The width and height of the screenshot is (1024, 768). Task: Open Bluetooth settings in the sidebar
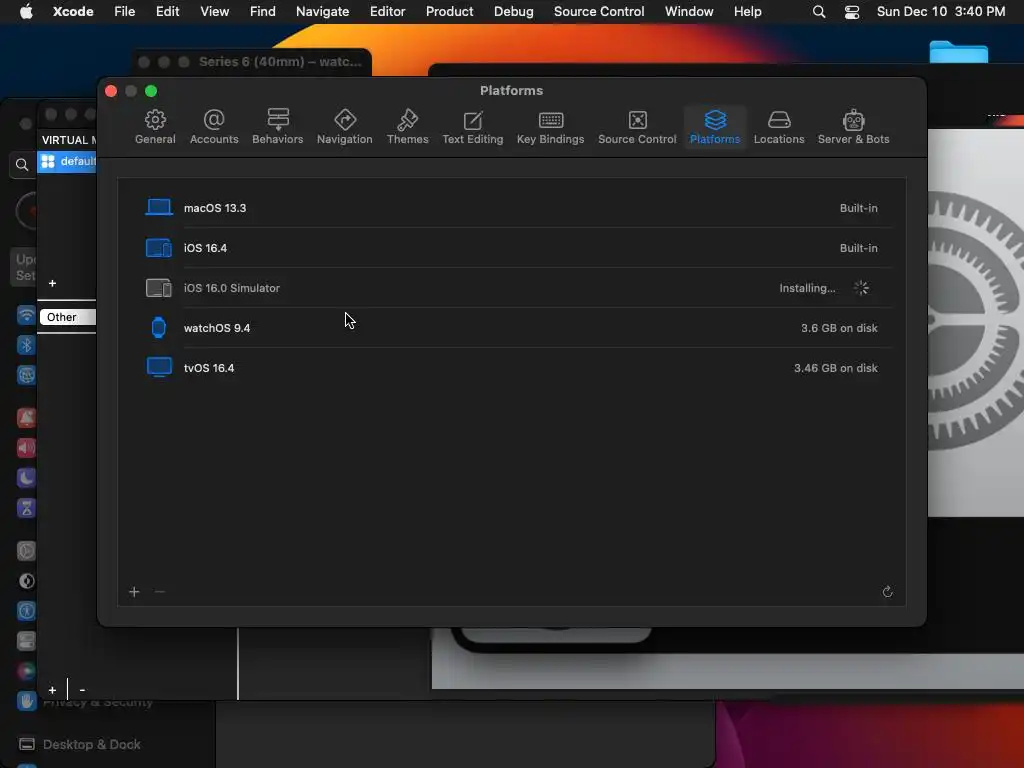26,345
